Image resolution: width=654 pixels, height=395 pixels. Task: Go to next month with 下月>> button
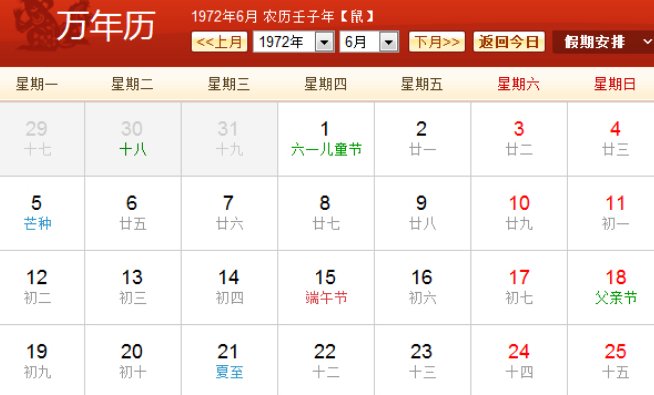point(437,42)
